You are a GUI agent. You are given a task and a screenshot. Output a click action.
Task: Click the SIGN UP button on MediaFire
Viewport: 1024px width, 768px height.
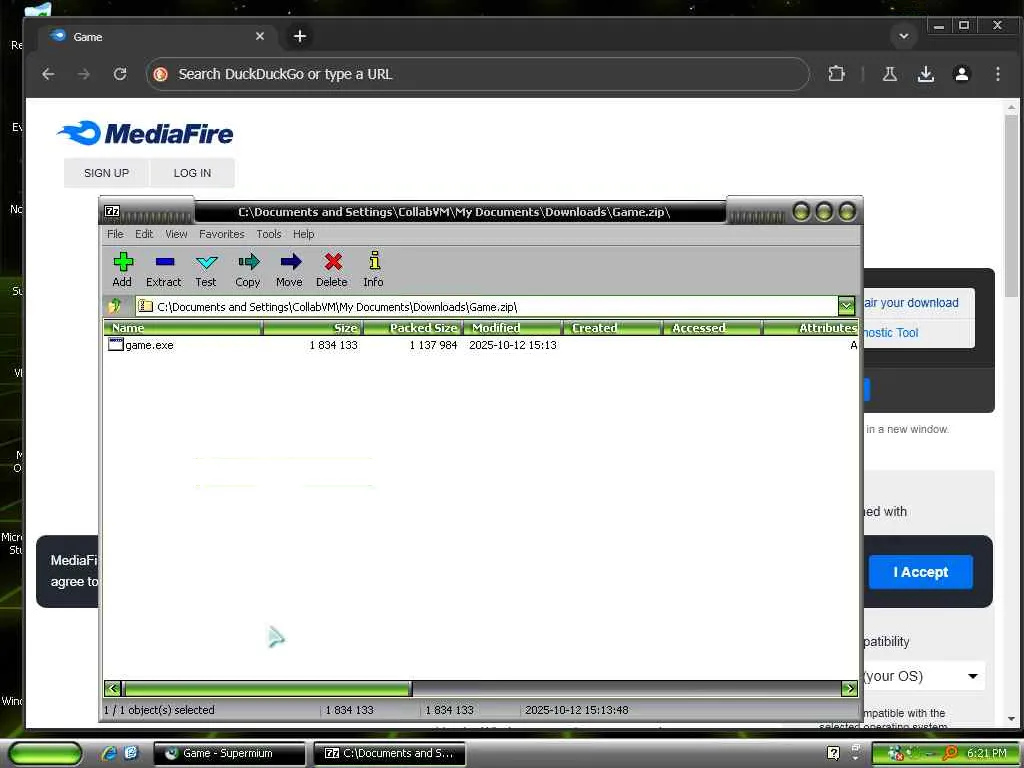(106, 173)
